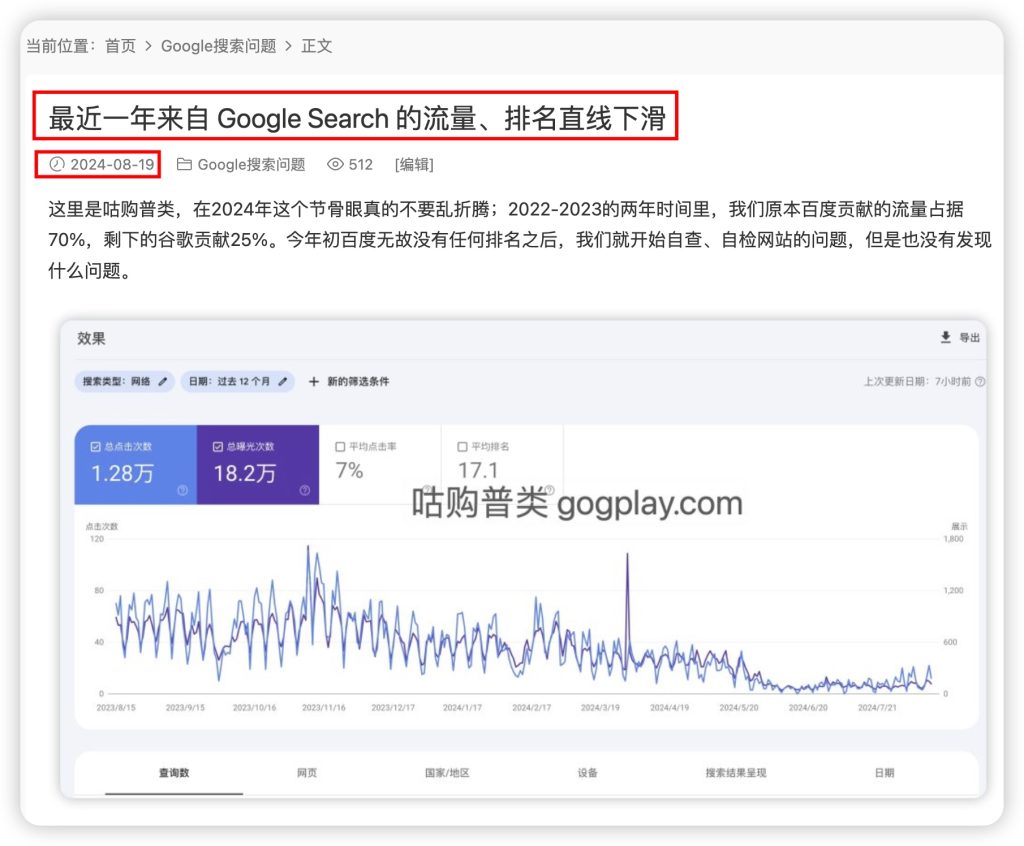Screen dimensions: 1024x846
Task: Click help icon in 总点击次数 card
Action: [182, 490]
